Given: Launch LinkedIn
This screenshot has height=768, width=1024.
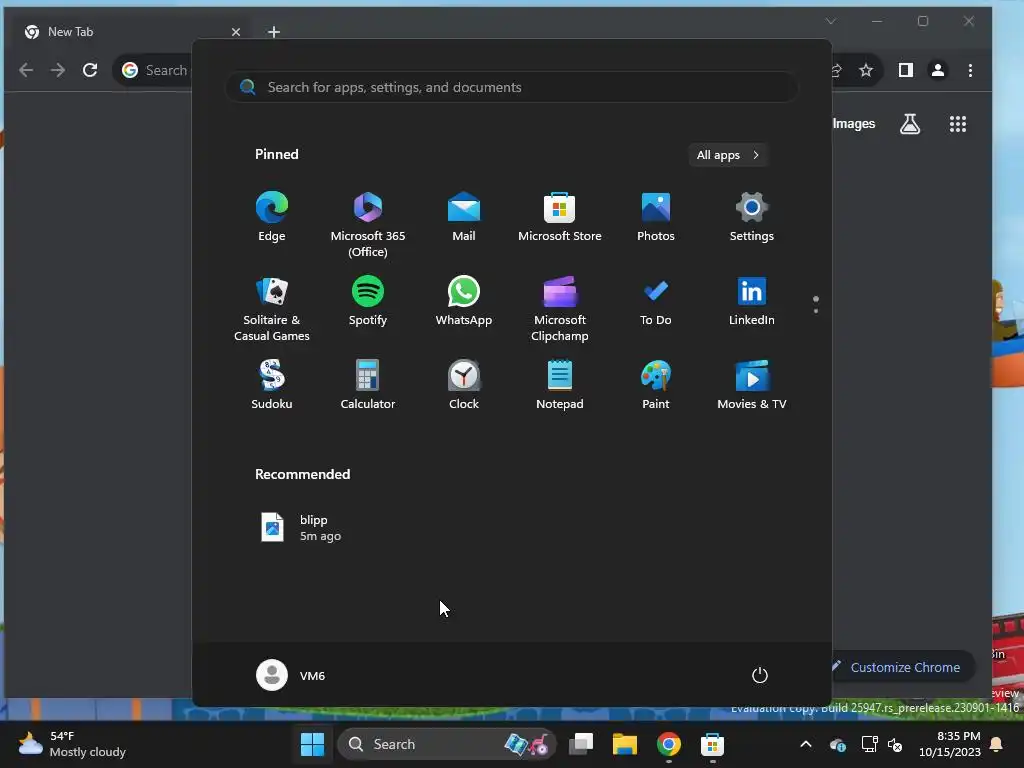Looking at the screenshot, I should click(752, 301).
